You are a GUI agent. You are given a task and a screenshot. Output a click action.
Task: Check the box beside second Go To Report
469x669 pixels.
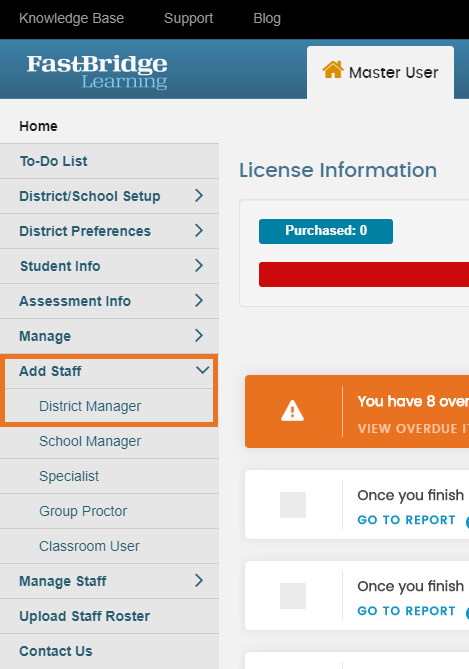click(293, 596)
